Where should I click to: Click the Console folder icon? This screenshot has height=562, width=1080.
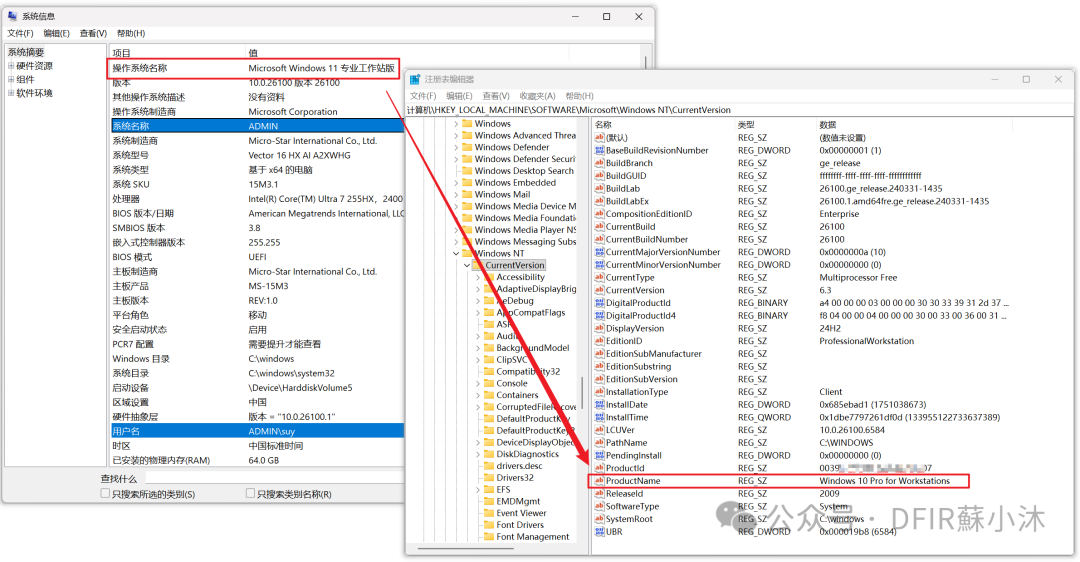tap(489, 383)
